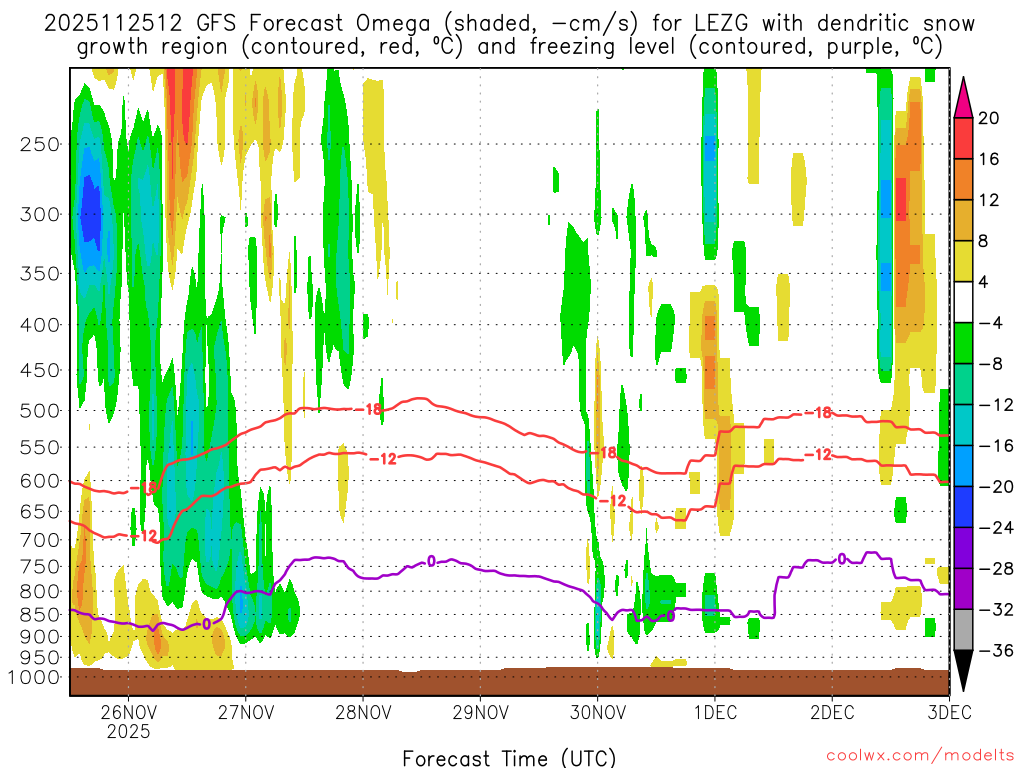This screenshot has height=768, width=1024.
Task: Click the 400 pressure level label
Action: (x=40, y=325)
